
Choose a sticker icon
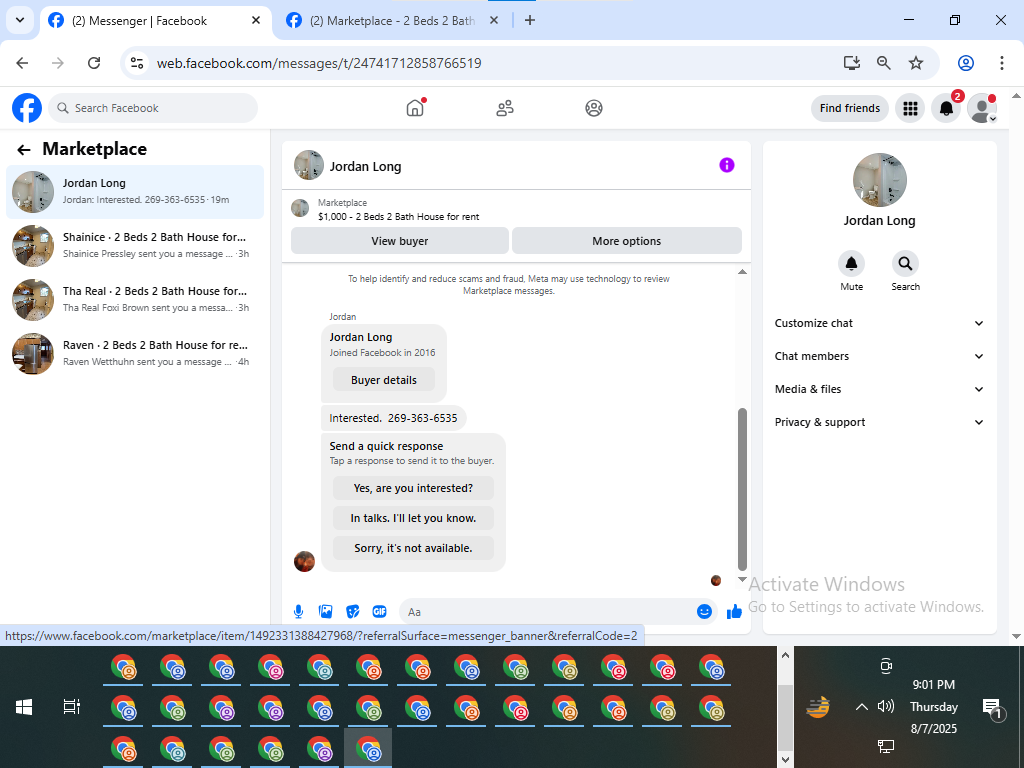pyautogui.click(x=353, y=611)
